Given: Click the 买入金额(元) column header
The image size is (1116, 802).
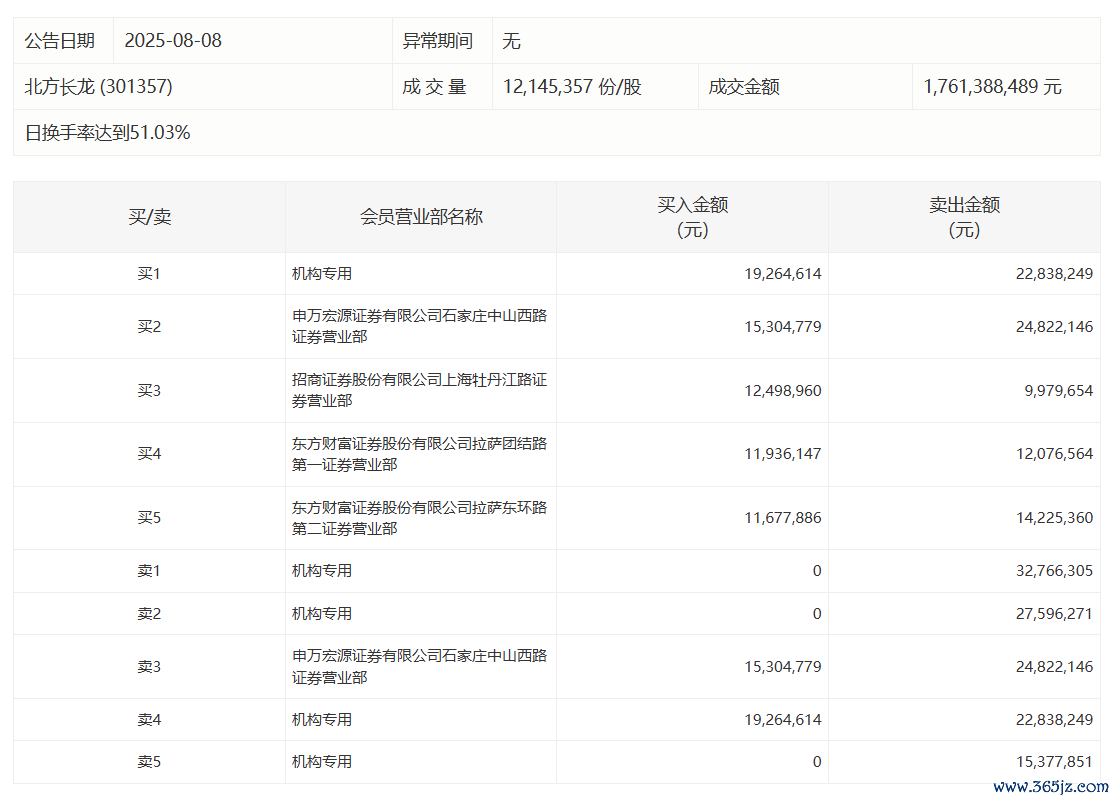Looking at the screenshot, I should point(693,217).
